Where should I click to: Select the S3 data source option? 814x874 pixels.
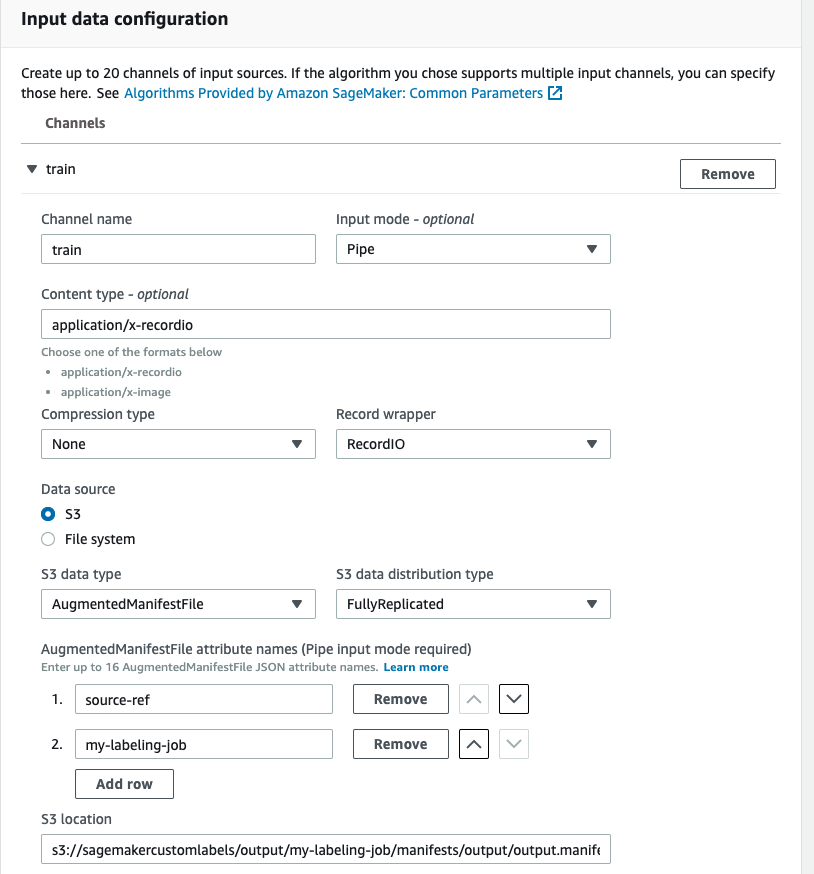click(x=48, y=514)
